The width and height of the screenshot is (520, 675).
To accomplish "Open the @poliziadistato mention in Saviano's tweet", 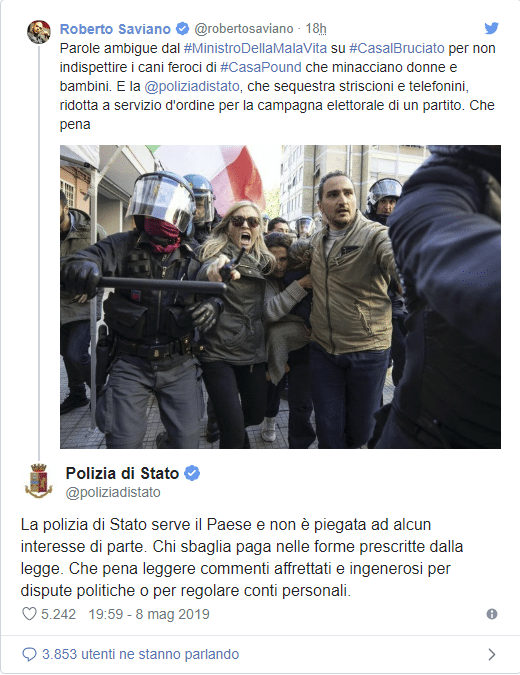I will point(192,86).
